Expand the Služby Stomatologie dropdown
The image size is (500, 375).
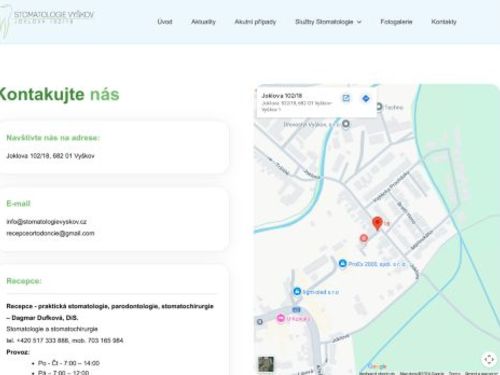point(328,22)
